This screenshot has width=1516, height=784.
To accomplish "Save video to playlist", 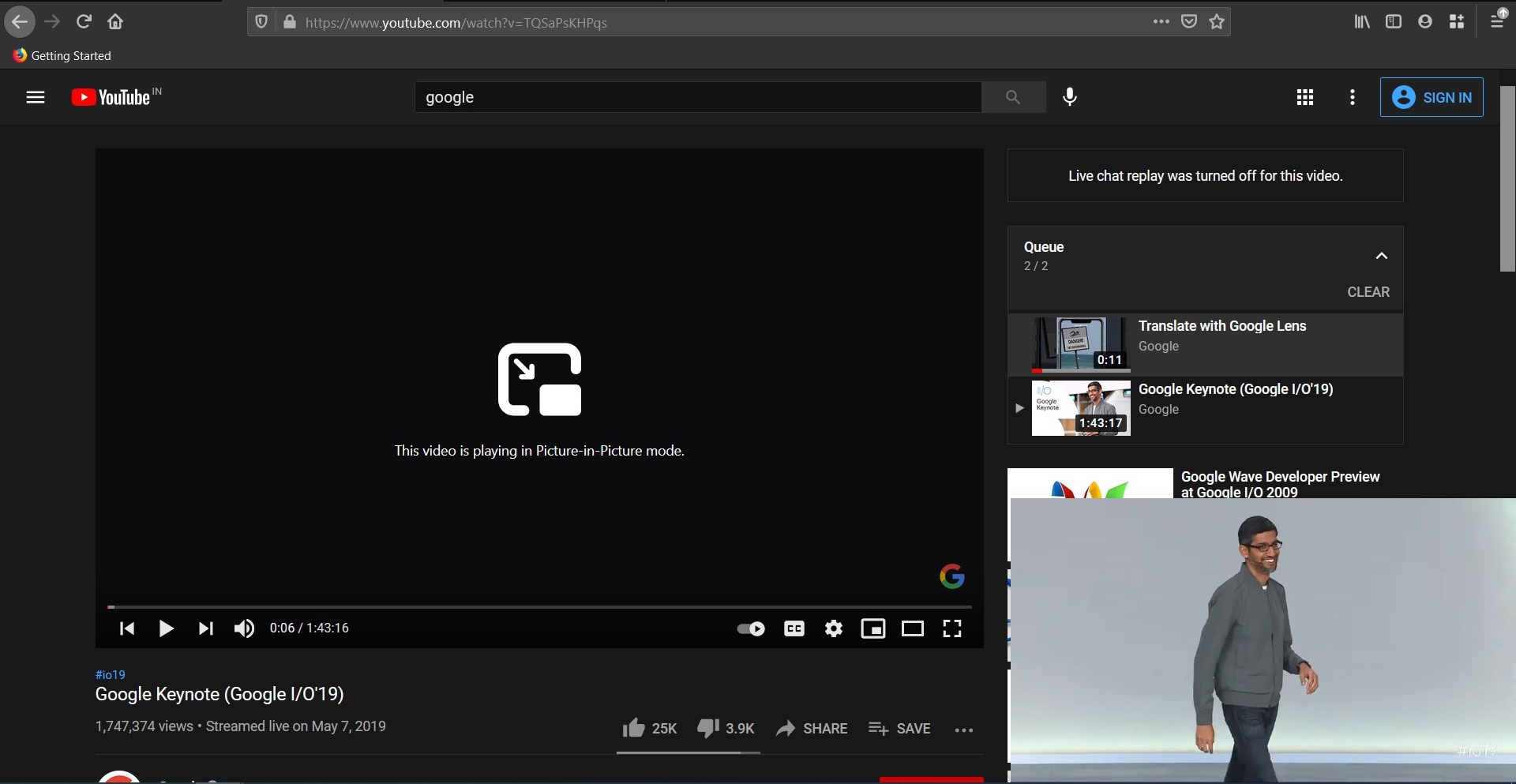I will pyautogui.click(x=899, y=728).
